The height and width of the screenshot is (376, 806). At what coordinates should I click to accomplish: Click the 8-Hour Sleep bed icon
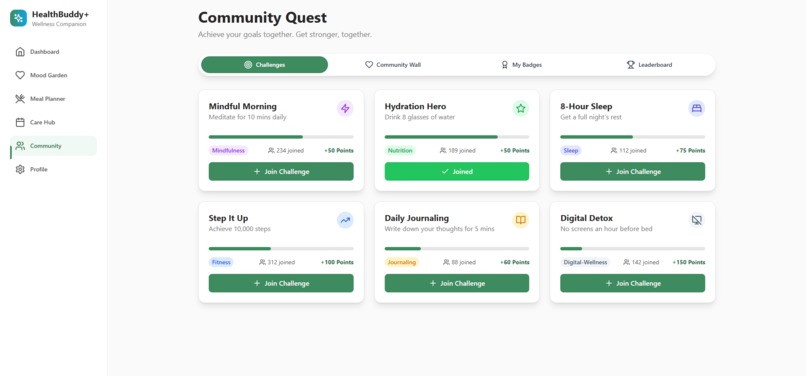point(697,109)
